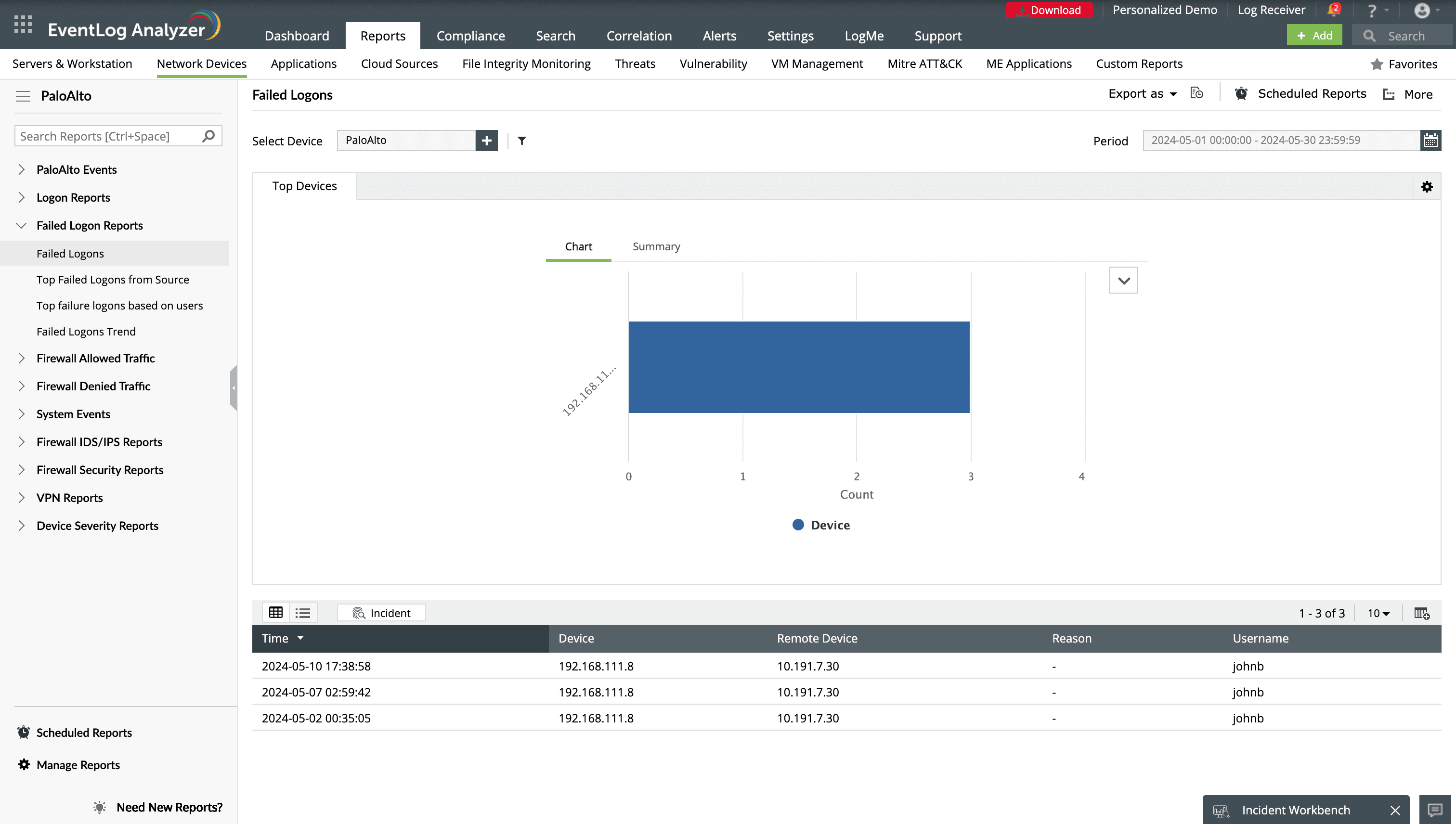
Task: Click the filter funnel icon beside device selector
Action: pos(521,141)
